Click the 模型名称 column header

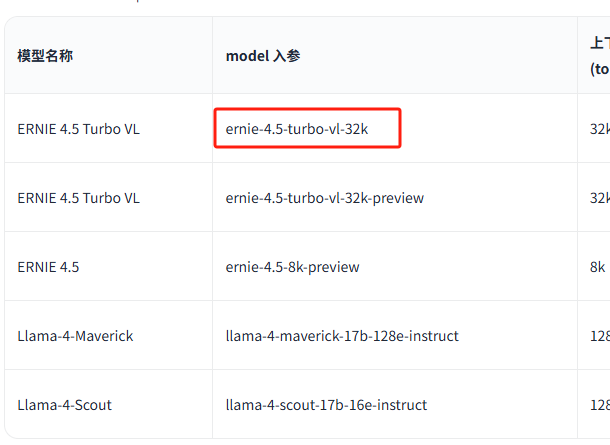(x=45, y=55)
